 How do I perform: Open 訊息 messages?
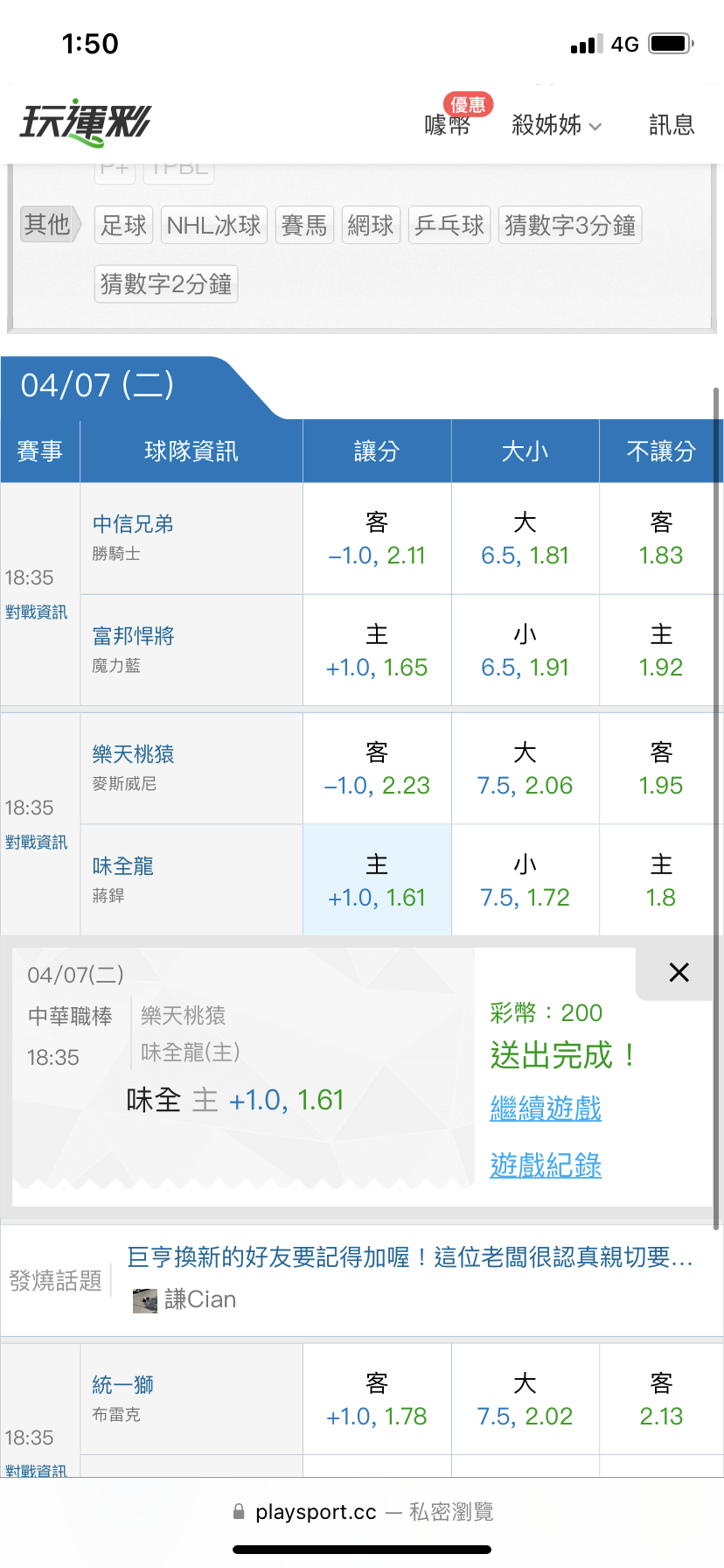pyautogui.click(x=672, y=125)
